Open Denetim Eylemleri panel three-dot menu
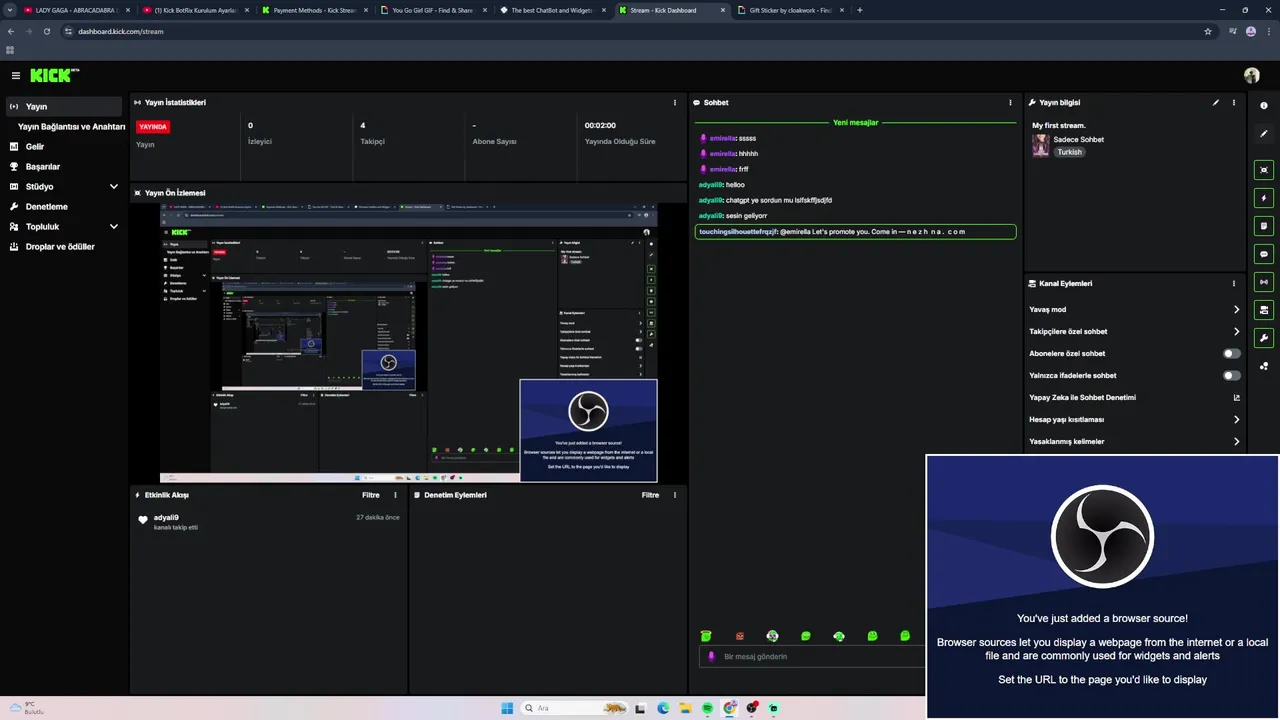Image resolution: width=1280 pixels, height=720 pixels. tap(675, 495)
